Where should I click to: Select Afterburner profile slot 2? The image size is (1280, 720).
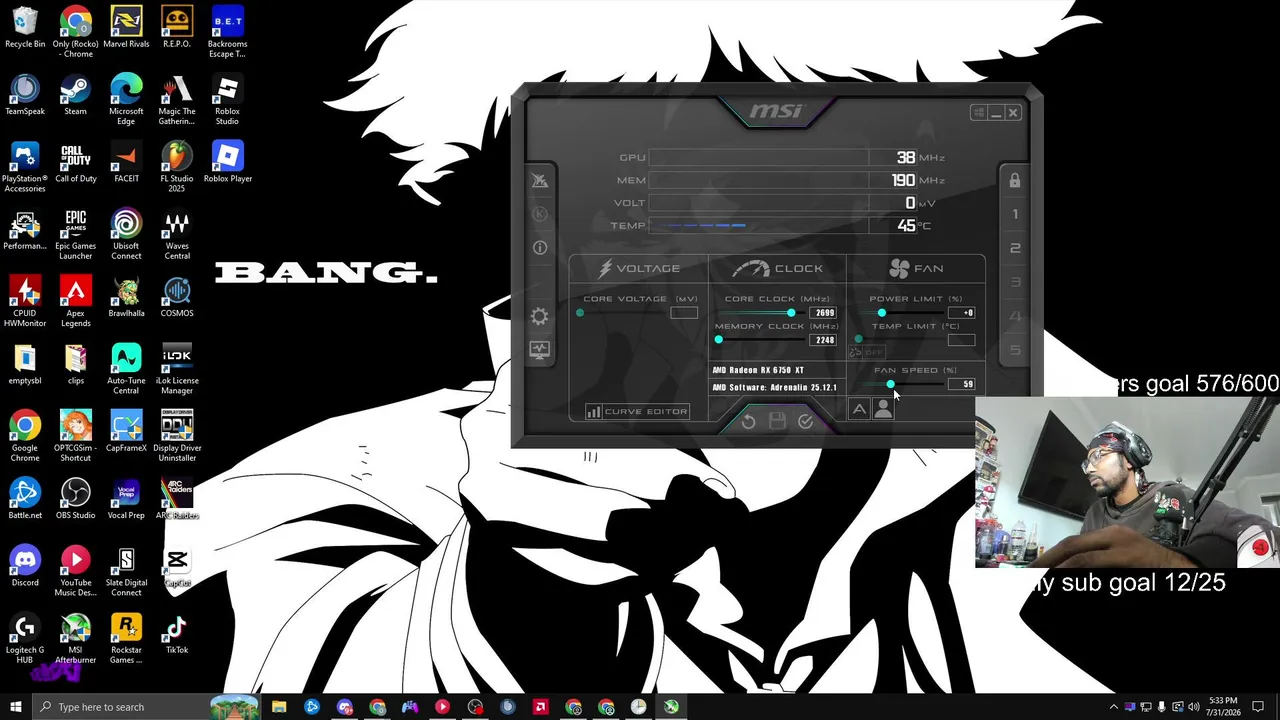(x=1015, y=248)
